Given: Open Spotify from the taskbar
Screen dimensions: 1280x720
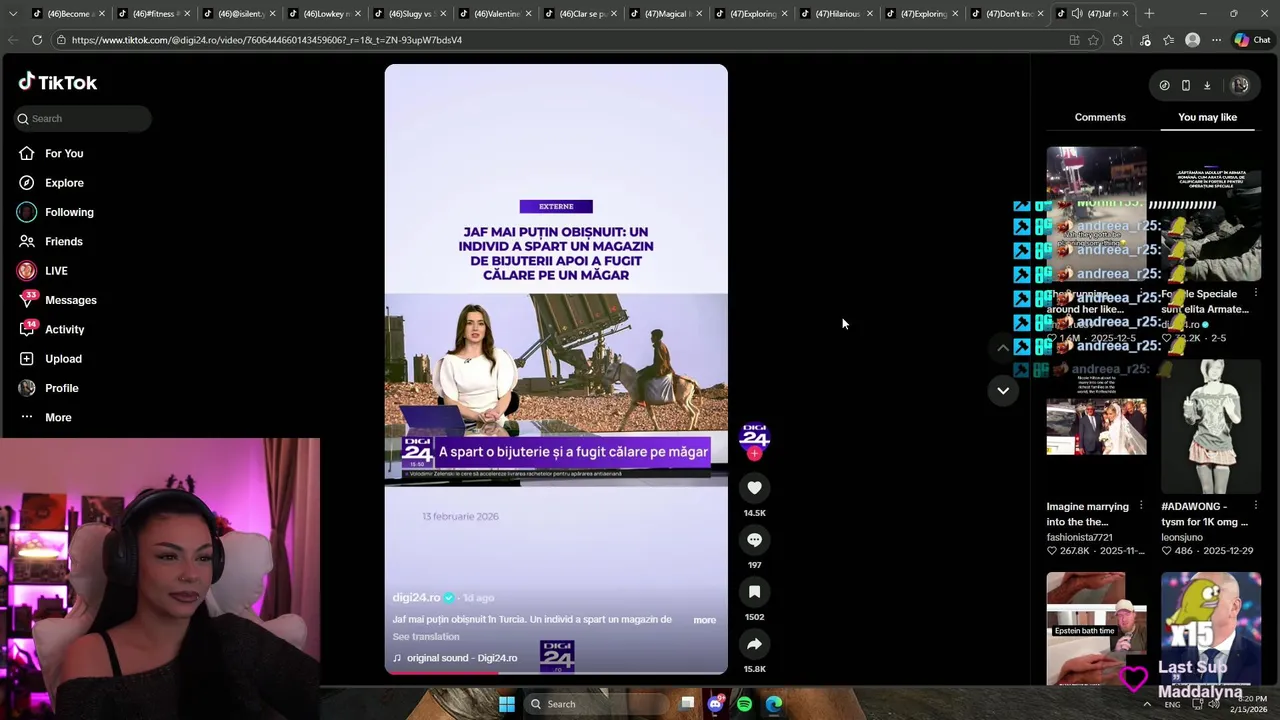Looking at the screenshot, I should 744,704.
